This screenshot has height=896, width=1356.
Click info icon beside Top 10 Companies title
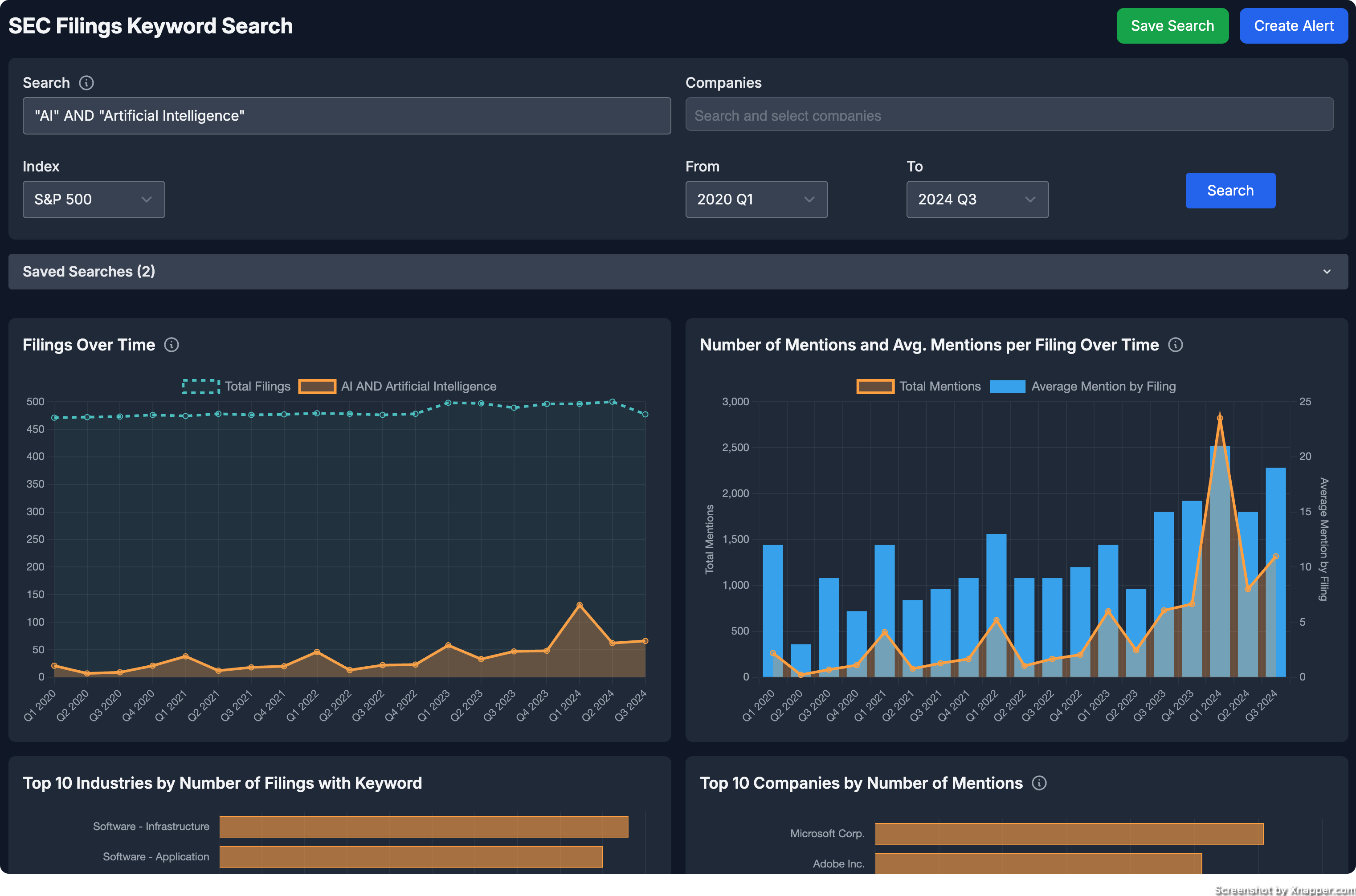(x=1039, y=783)
